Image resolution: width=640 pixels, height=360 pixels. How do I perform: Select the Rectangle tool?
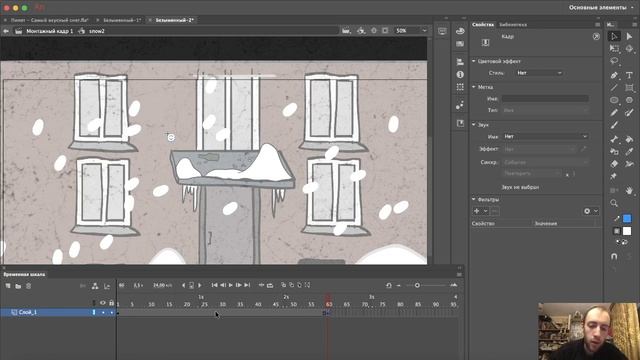[629, 88]
